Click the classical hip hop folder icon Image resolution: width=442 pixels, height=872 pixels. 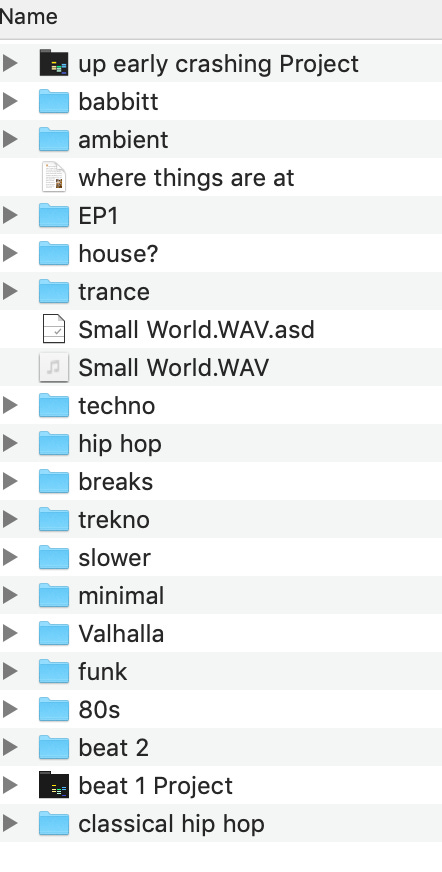pos(54,824)
